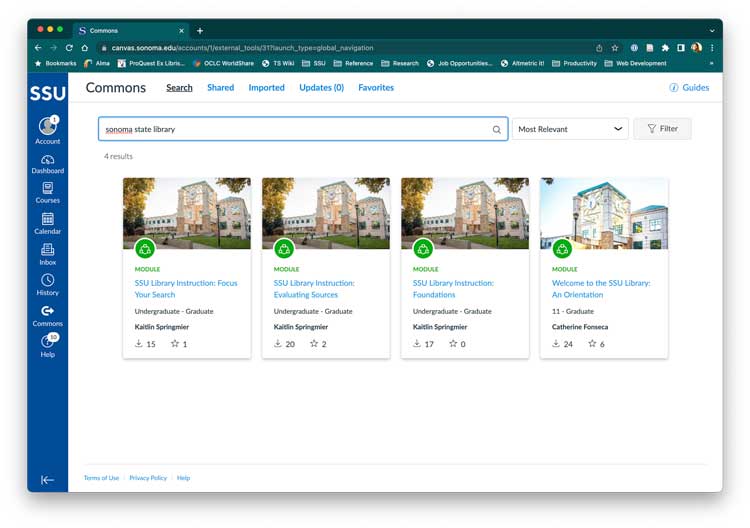750x528 pixels.
Task: Click the browser forward arrow
Action: click(x=54, y=48)
